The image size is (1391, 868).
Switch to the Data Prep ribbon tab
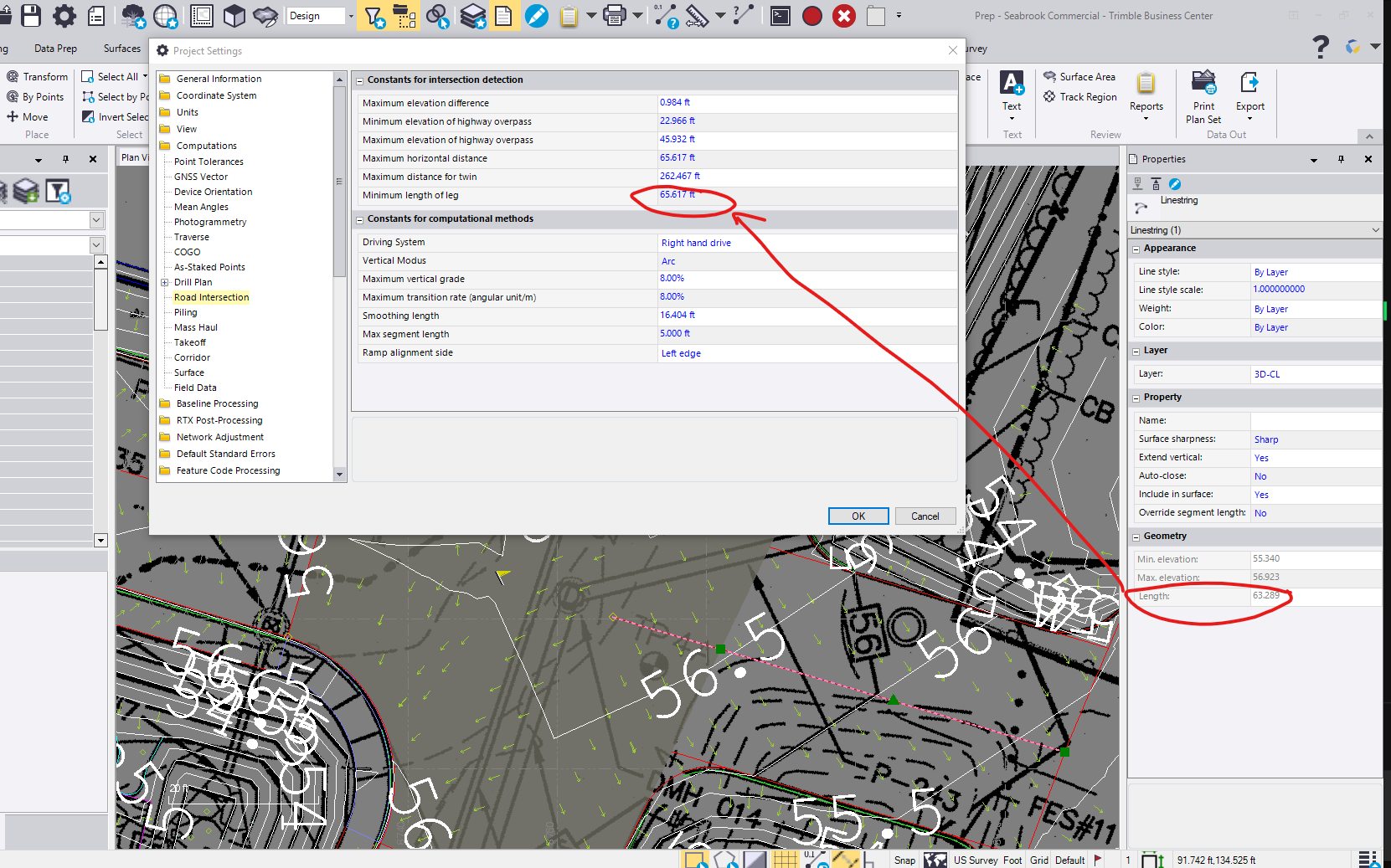(55, 48)
